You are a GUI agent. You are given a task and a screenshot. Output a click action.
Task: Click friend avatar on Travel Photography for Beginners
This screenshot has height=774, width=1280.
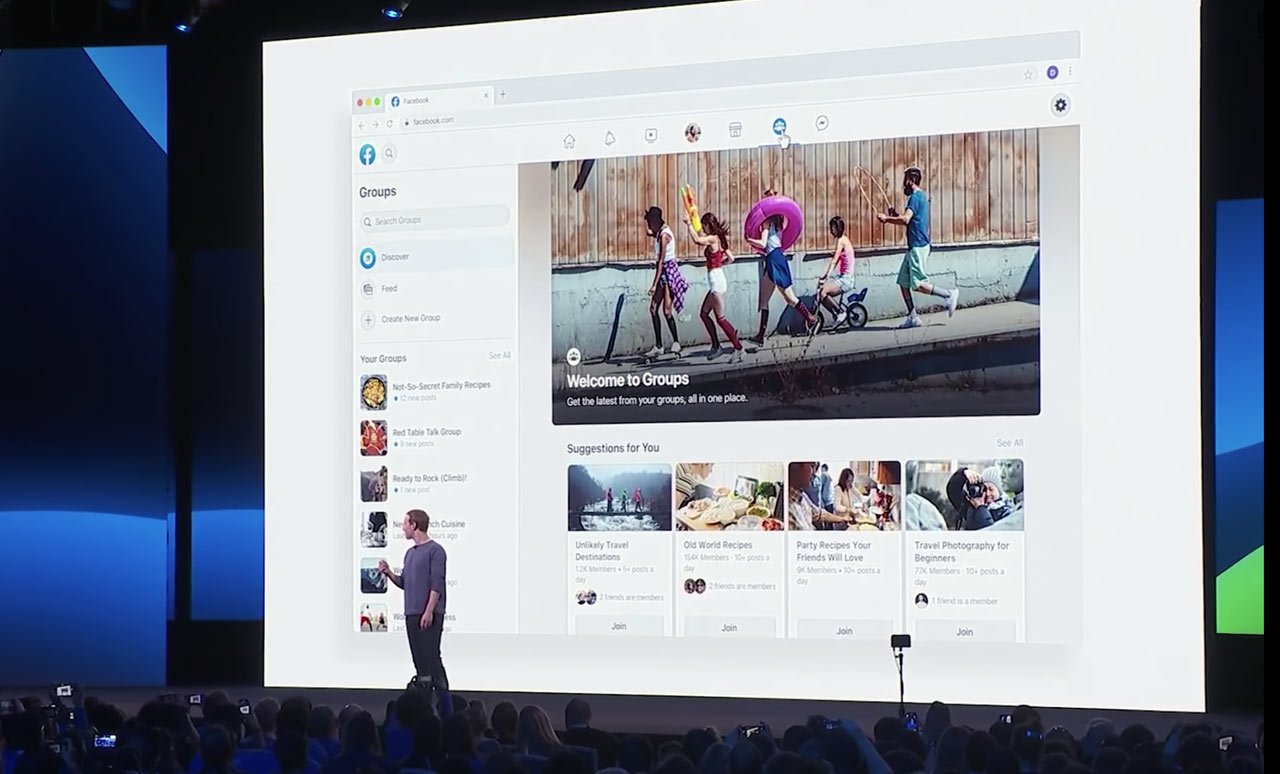click(921, 600)
